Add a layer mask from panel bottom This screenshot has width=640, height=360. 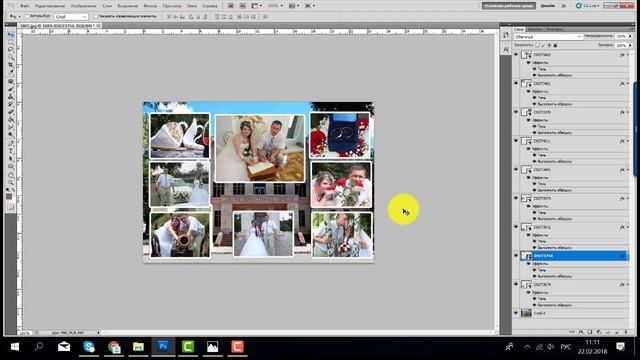590,332
